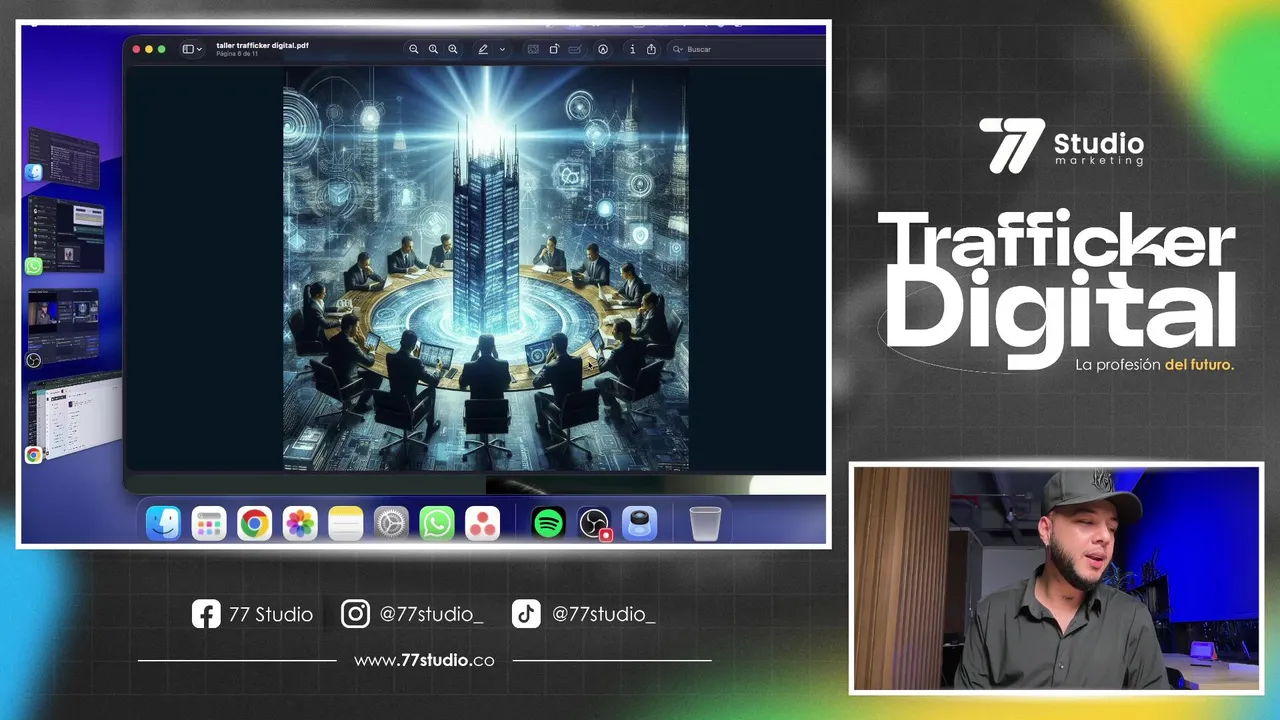Click the TikTok @77studio_ handle

pyautogui.click(x=584, y=614)
